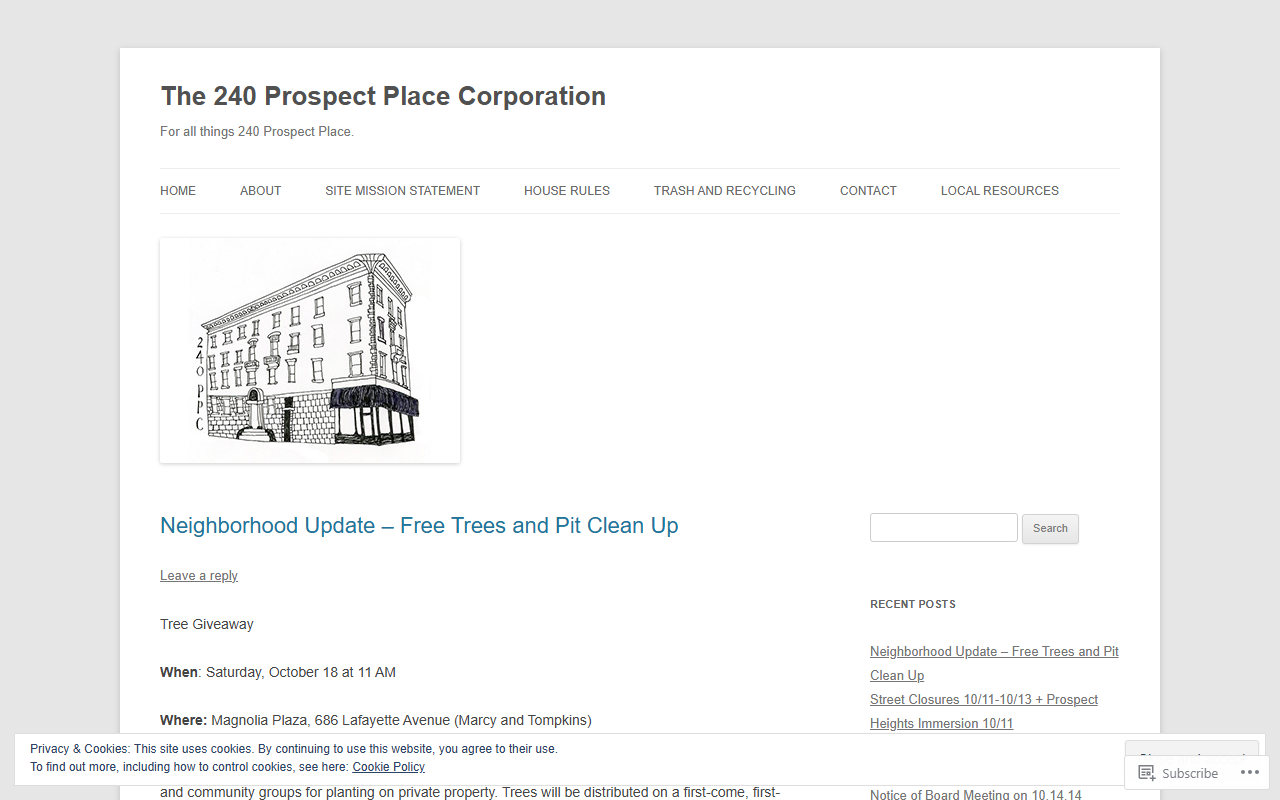Image resolution: width=1280 pixels, height=800 pixels.
Task: Click the Tree Giveaway text
Action: [x=207, y=624]
